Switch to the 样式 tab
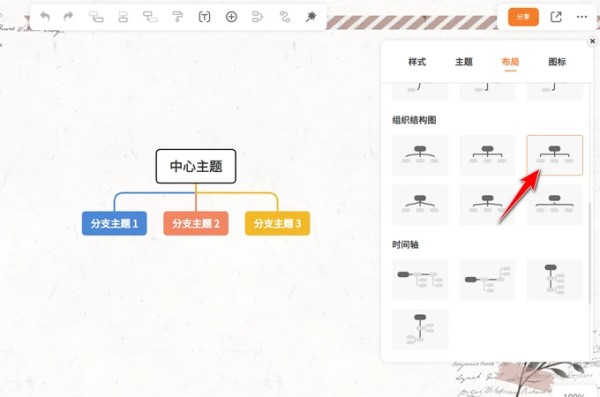The image size is (600, 397). (417, 62)
